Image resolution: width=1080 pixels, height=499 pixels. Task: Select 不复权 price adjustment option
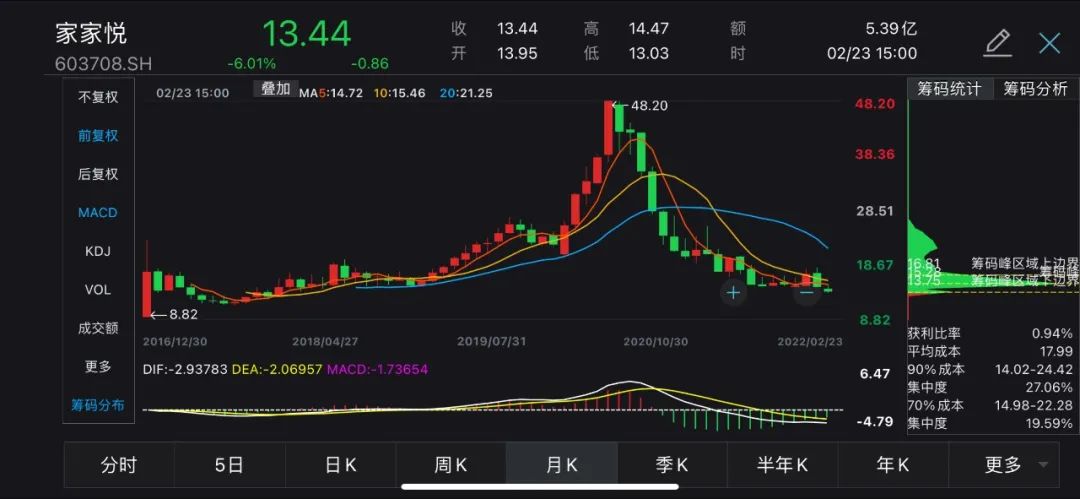tap(98, 97)
